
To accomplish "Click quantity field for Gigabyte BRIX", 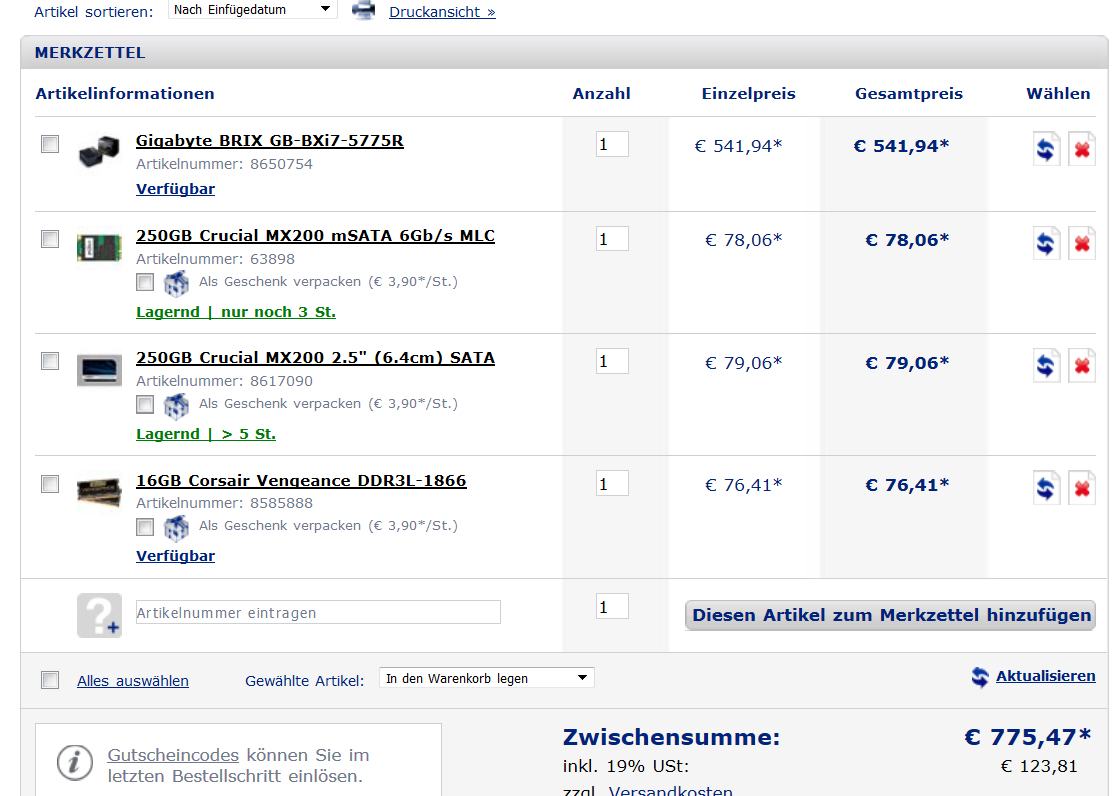I will [x=612, y=144].
